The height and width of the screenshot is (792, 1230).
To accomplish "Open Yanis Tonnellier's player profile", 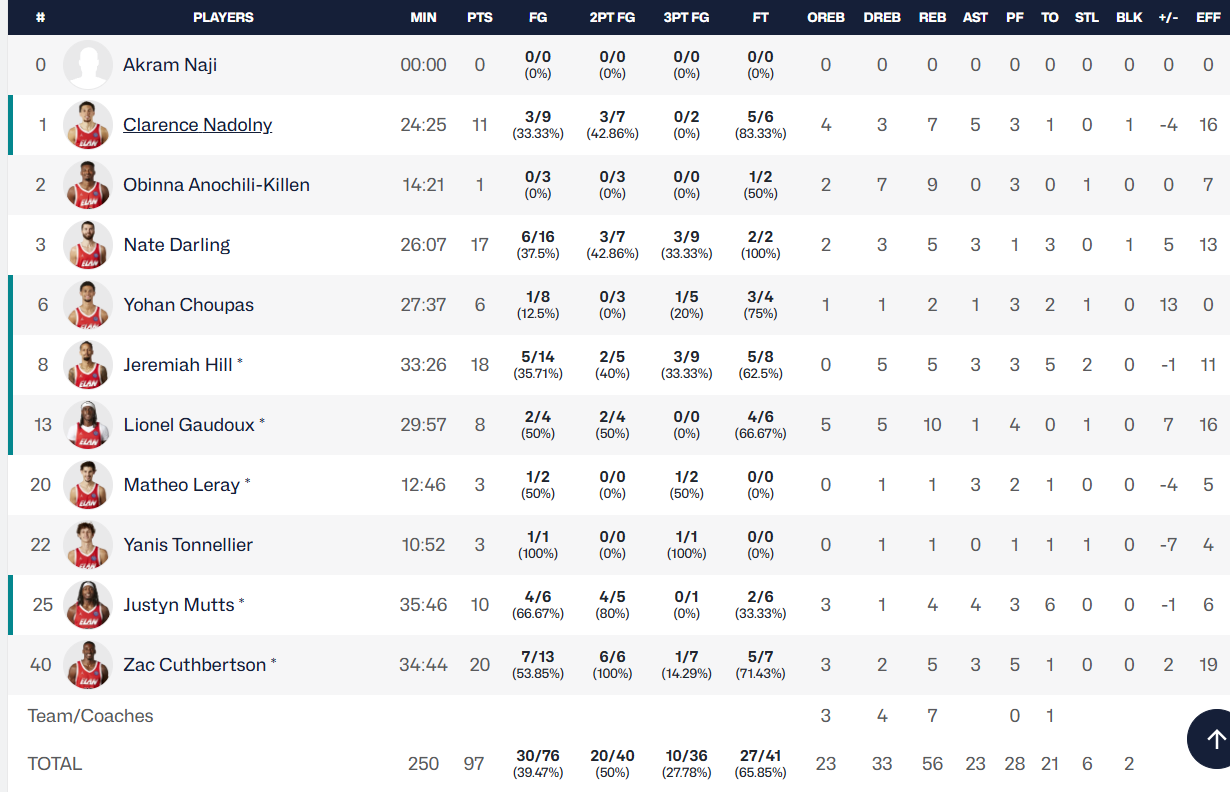I will pos(188,545).
